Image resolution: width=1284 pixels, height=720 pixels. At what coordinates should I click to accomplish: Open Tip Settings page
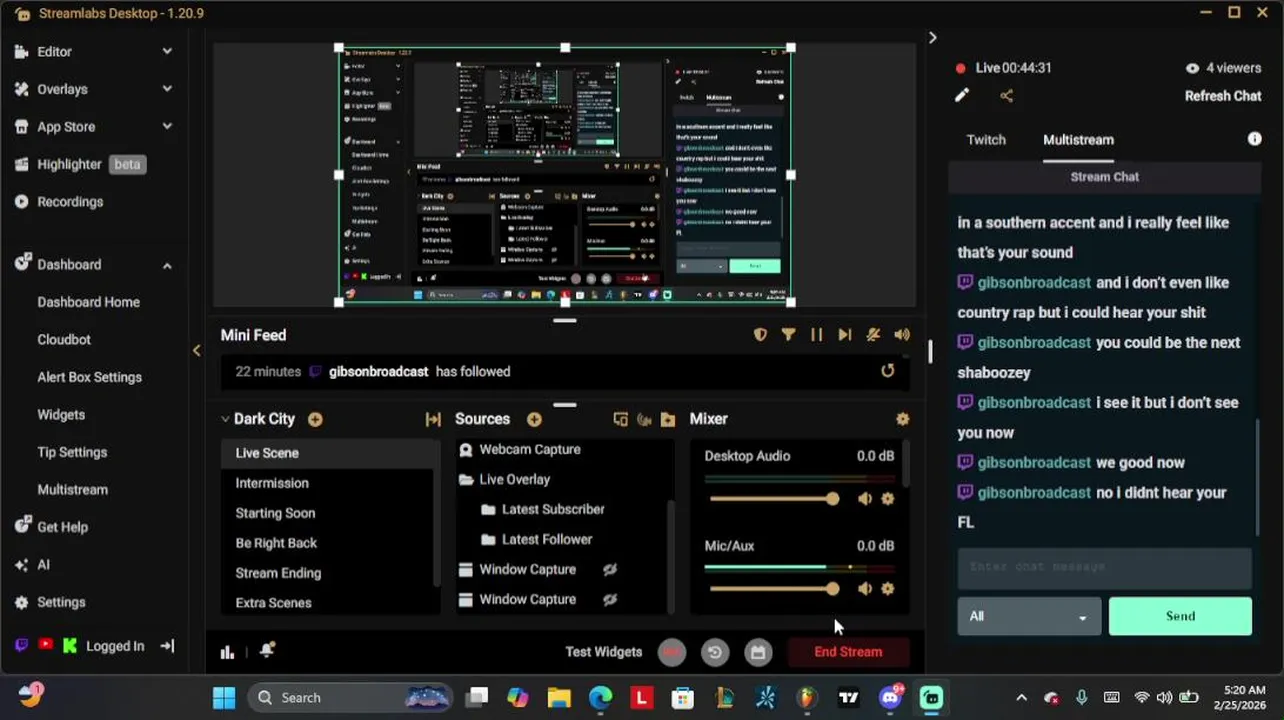pos(72,453)
